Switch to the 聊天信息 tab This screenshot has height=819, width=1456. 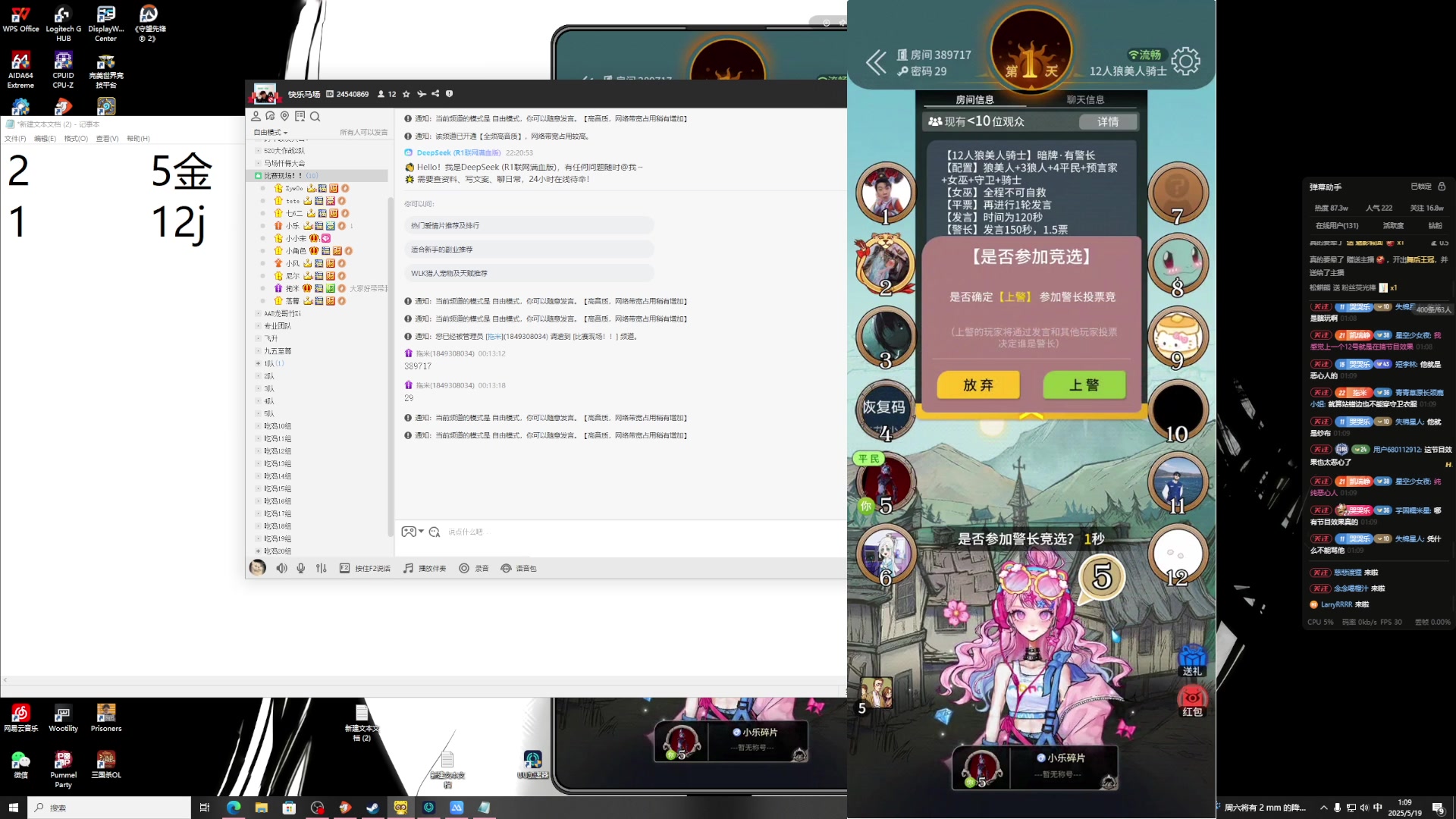coord(1085,99)
